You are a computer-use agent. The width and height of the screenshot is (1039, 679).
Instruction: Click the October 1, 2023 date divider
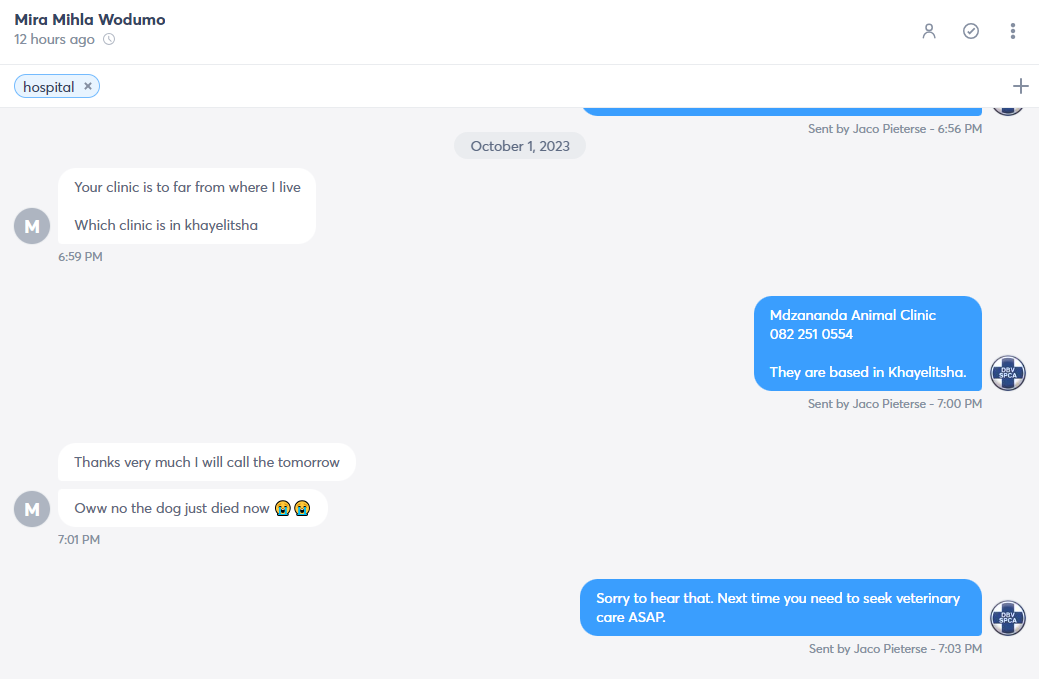pos(520,146)
